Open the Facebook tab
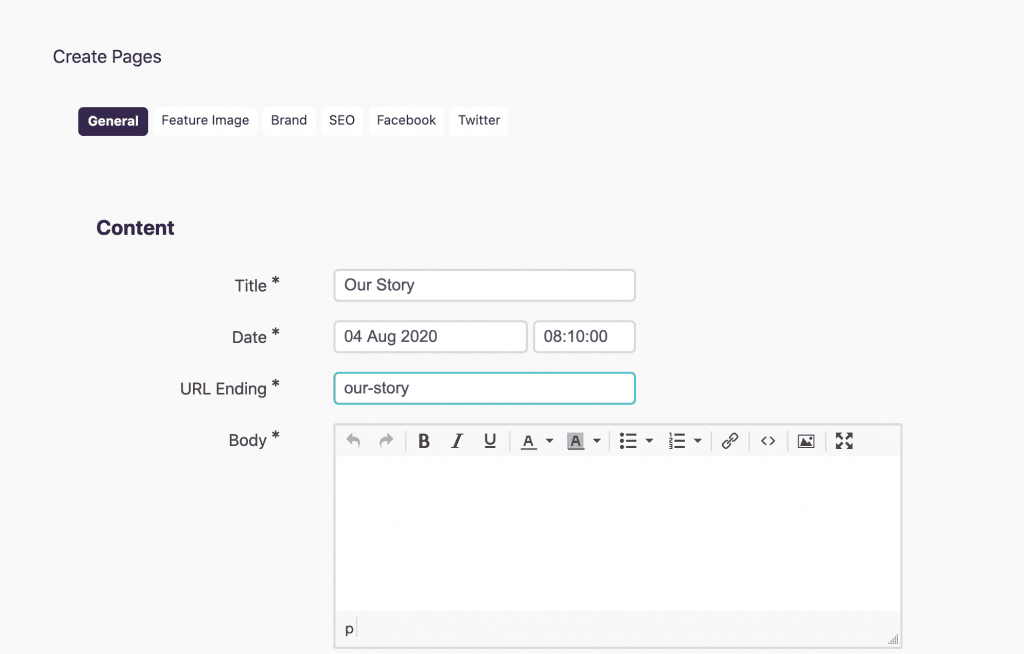 click(406, 120)
